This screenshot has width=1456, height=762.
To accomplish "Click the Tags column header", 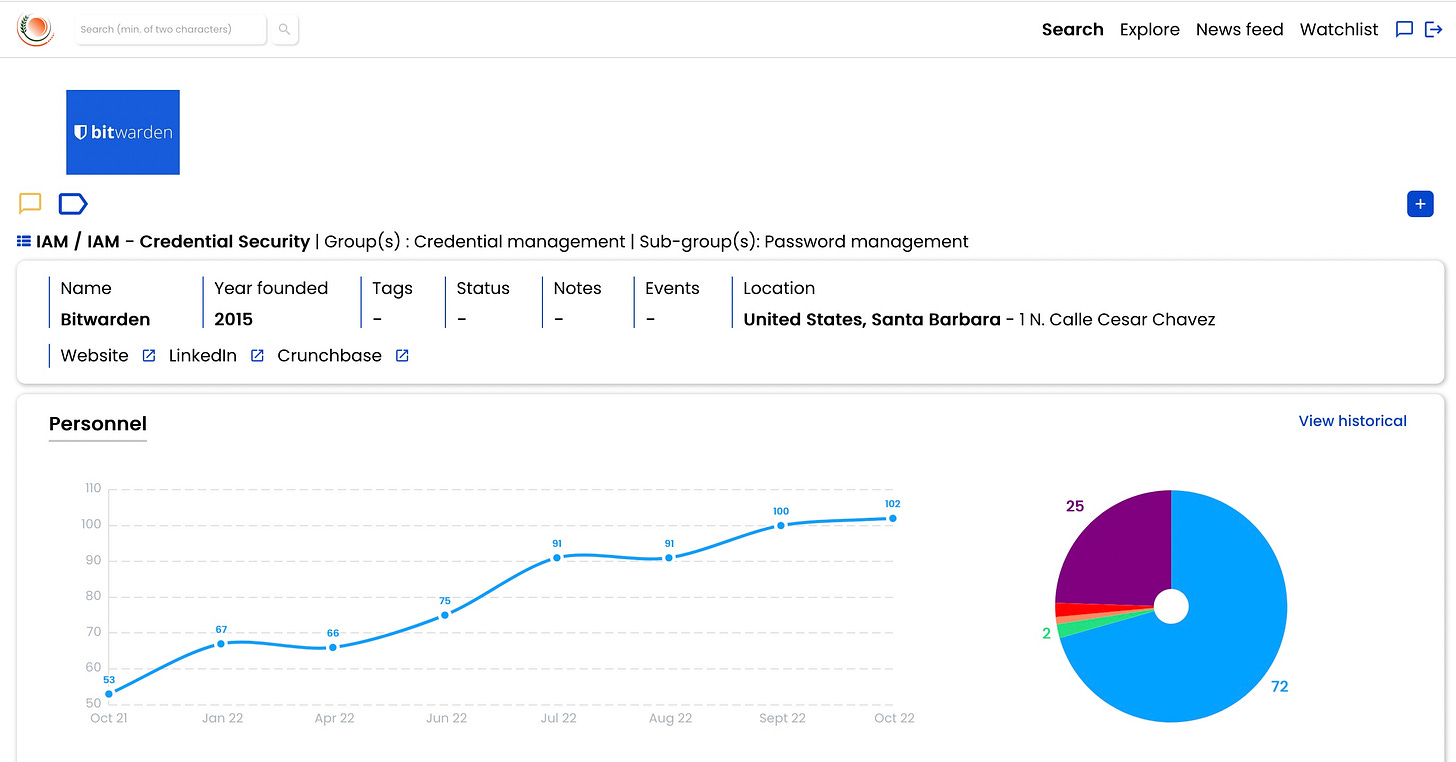I will tap(392, 288).
